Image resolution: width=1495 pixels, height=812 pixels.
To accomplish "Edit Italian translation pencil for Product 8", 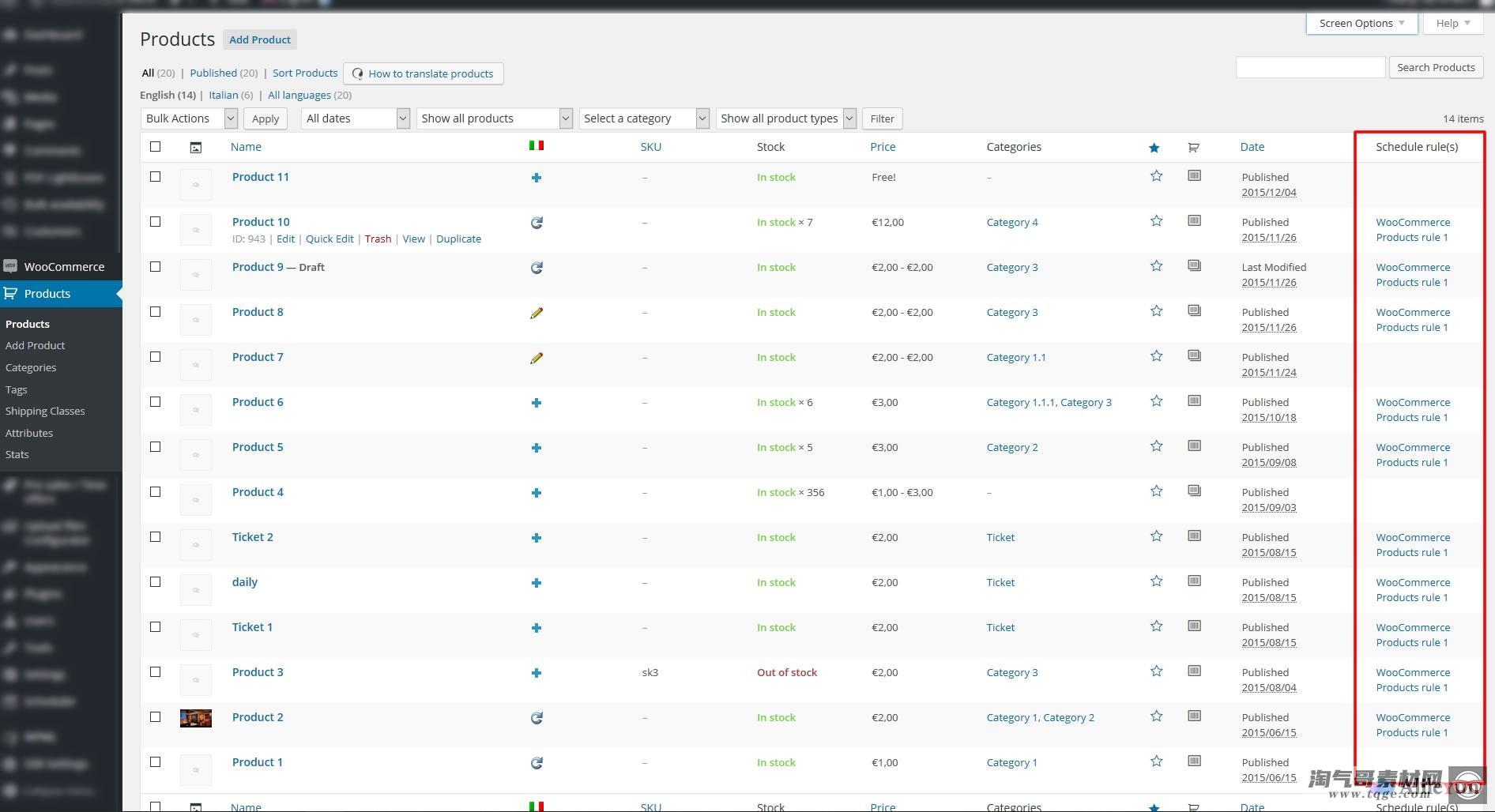I will coord(537,313).
